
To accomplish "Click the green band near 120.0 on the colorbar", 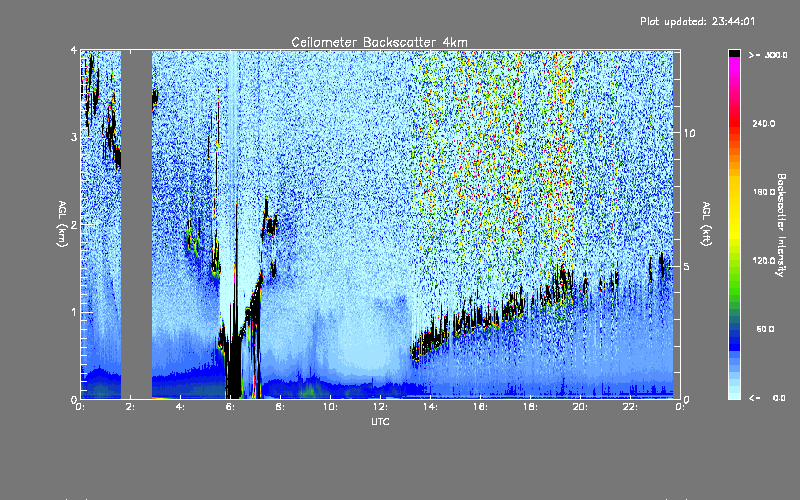I will coord(734,265).
